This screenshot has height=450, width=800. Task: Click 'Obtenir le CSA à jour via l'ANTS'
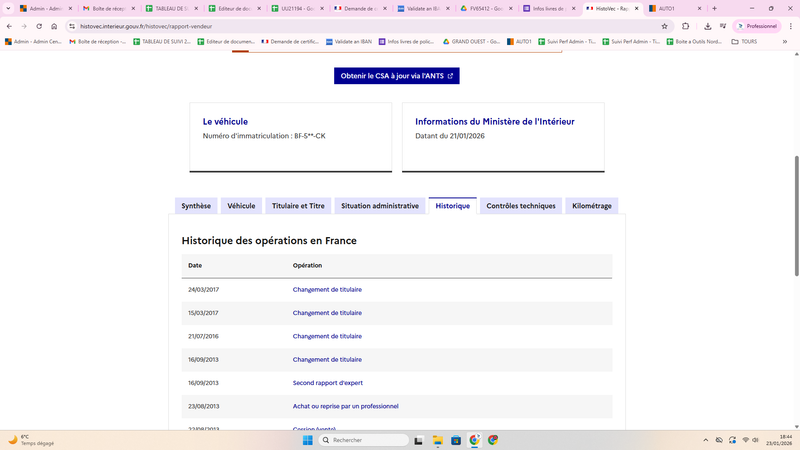click(x=396, y=76)
